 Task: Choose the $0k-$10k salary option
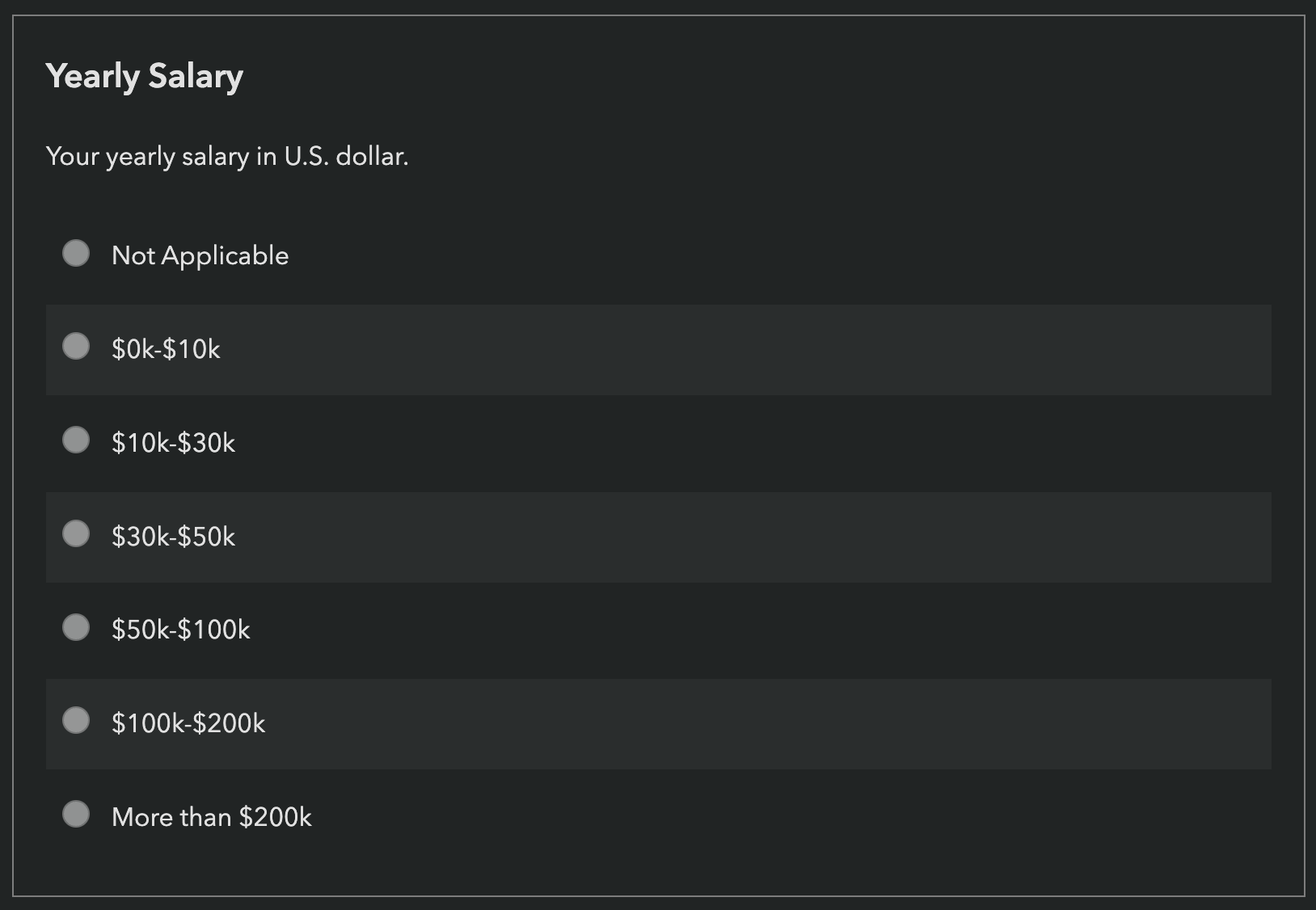pos(77,348)
